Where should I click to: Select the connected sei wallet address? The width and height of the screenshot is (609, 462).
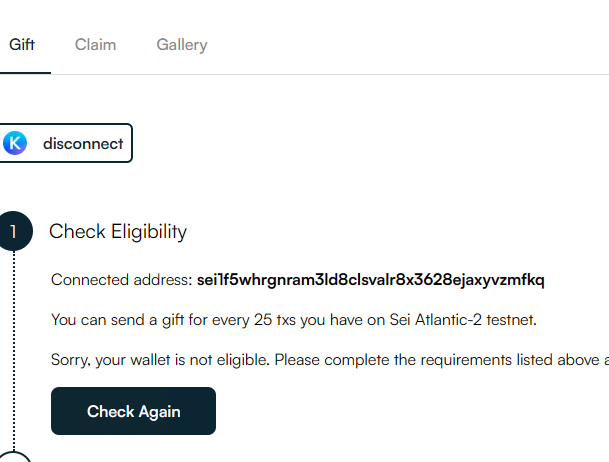point(371,280)
